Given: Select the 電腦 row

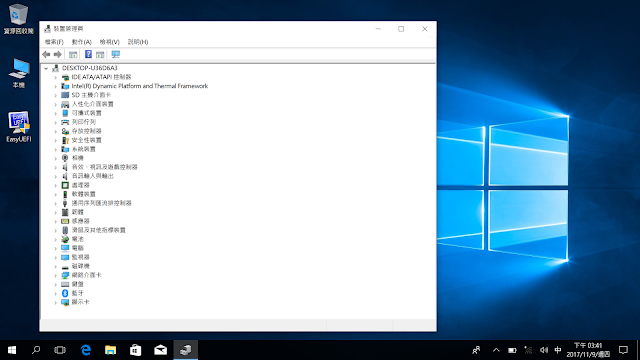Looking at the screenshot, I should point(78,248).
